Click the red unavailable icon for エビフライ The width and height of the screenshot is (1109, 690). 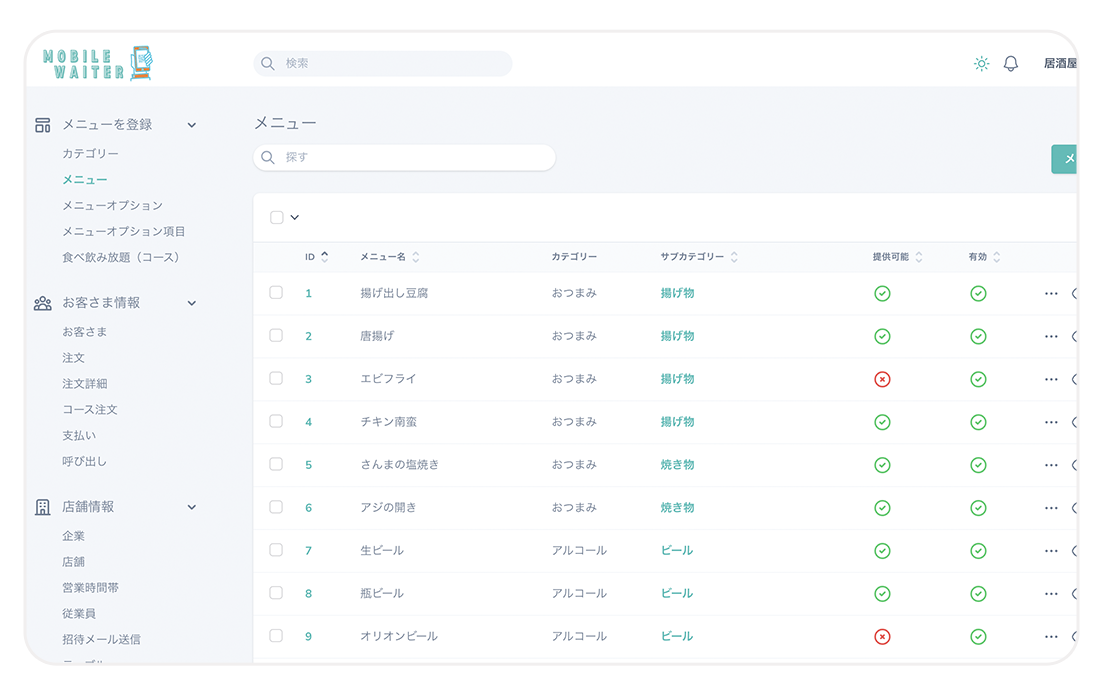tap(882, 379)
